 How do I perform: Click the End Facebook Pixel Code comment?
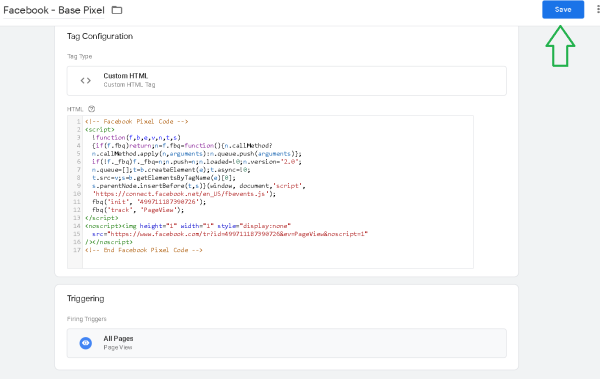click(144, 250)
